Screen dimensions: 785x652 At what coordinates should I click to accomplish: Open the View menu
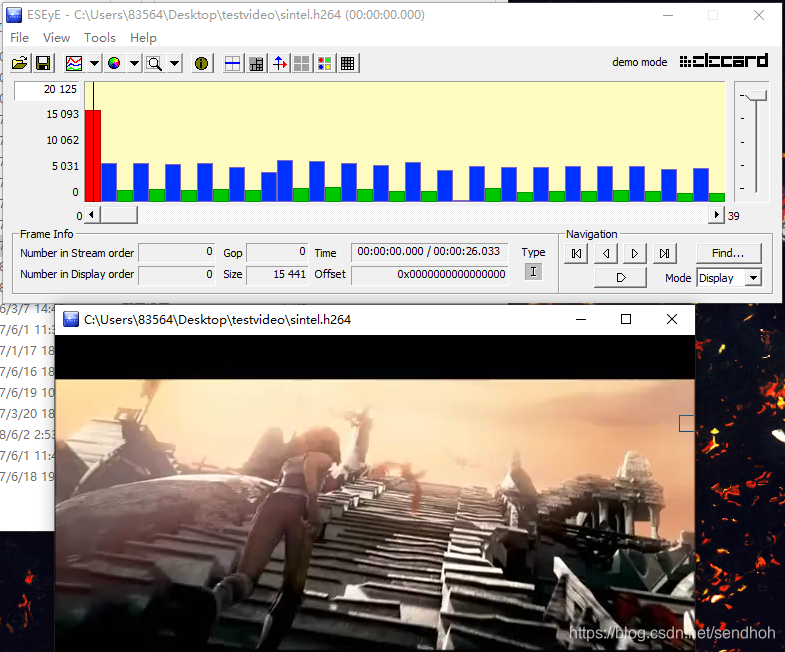click(56, 38)
